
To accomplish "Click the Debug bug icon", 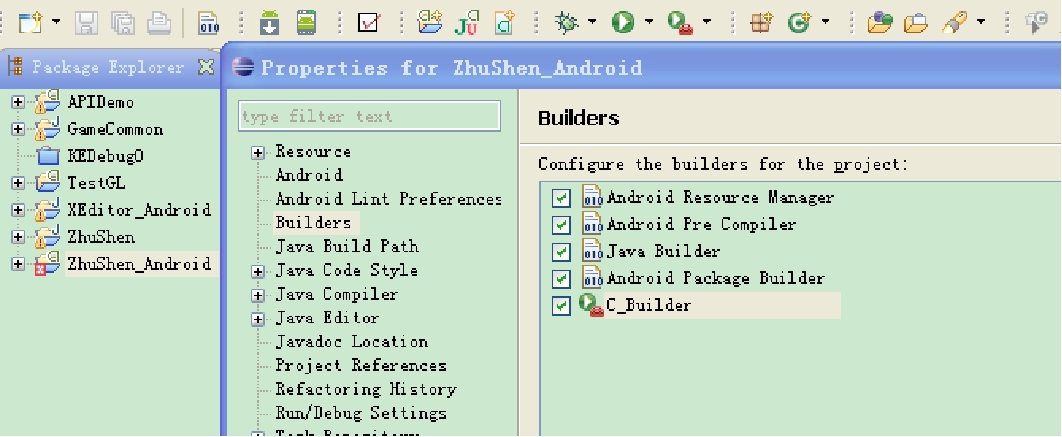I will (566, 24).
